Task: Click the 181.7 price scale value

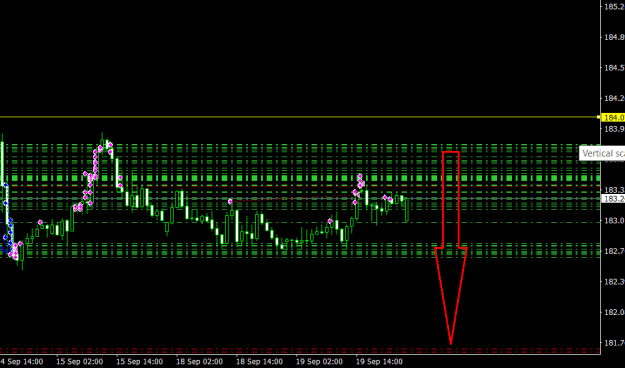Action: click(615, 343)
